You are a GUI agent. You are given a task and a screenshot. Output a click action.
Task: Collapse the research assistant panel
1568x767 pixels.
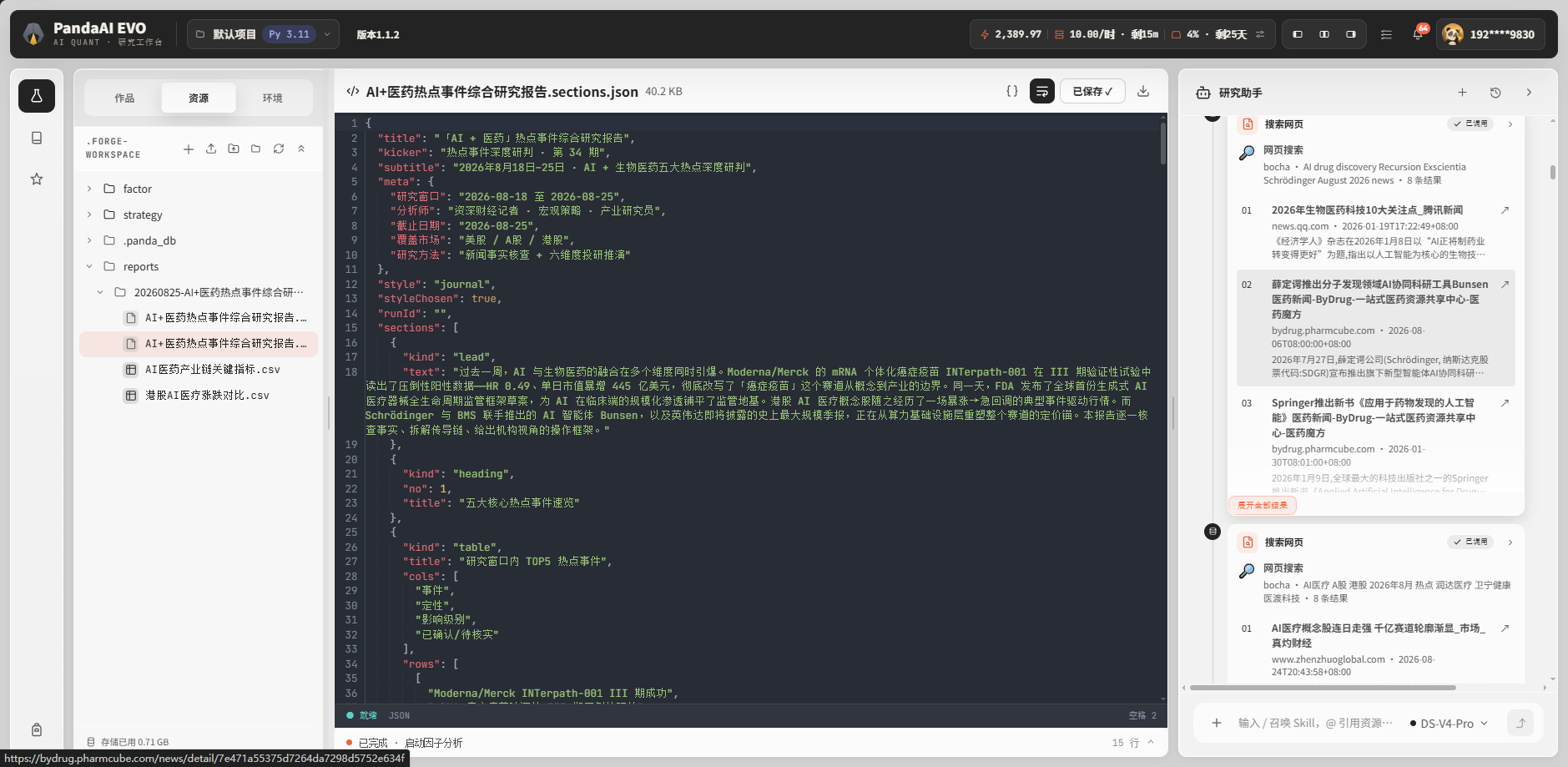1529,93
